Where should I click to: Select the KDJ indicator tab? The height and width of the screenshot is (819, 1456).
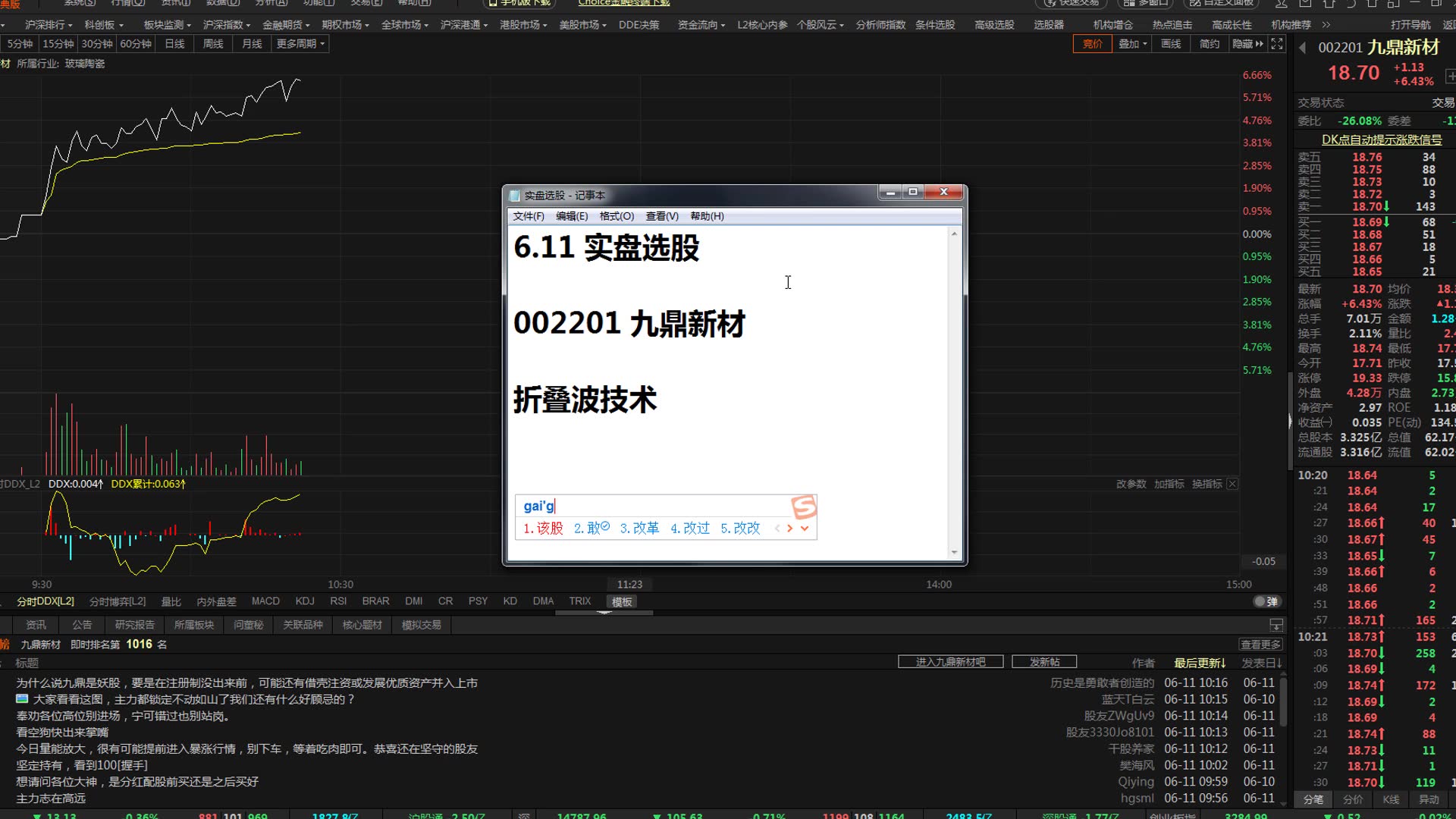click(305, 601)
